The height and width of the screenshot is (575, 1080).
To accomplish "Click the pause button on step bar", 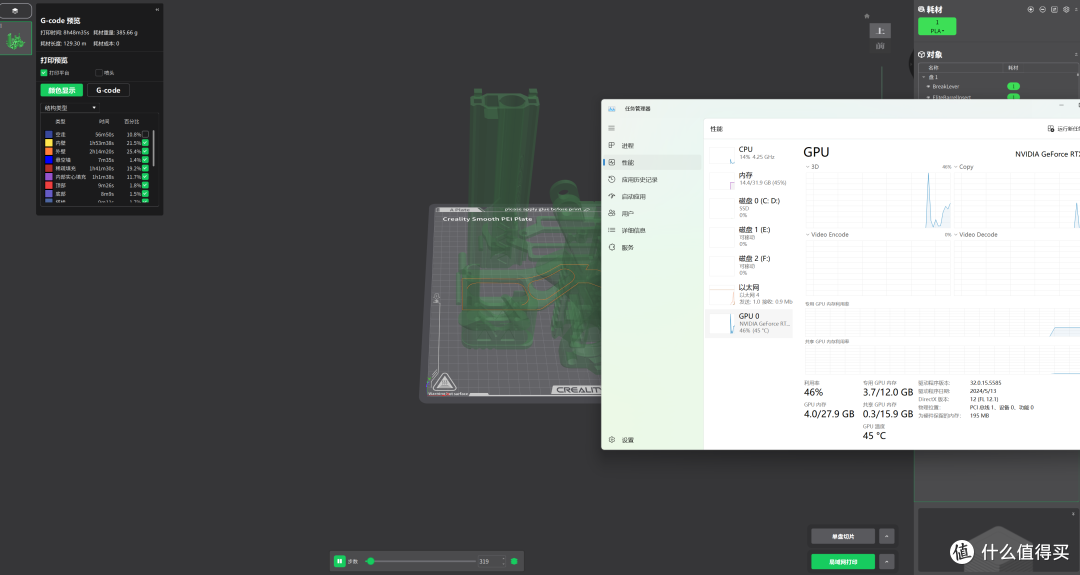I will [340, 561].
